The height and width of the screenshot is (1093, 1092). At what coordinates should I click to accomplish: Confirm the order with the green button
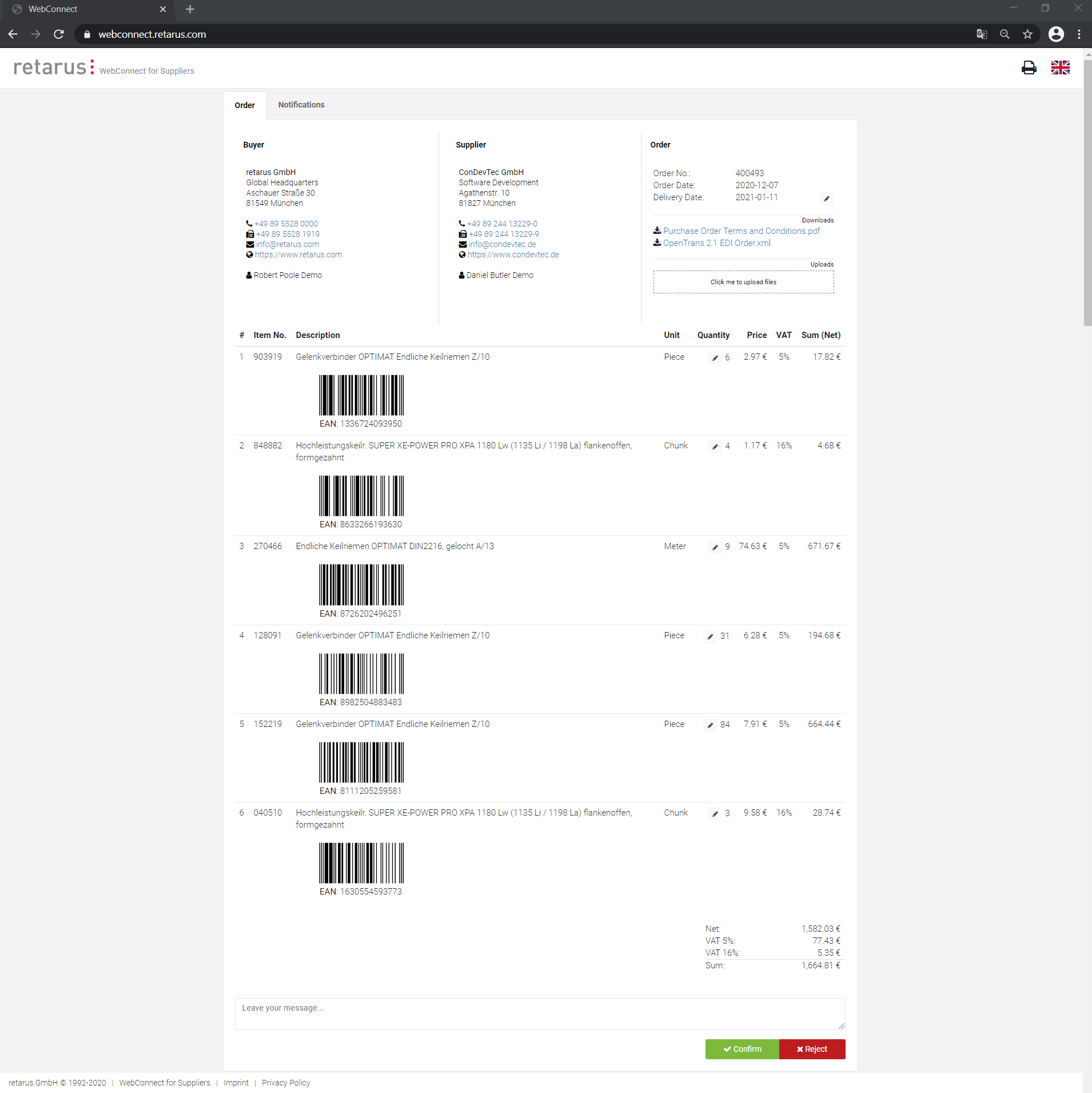(x=742, y=1049)
